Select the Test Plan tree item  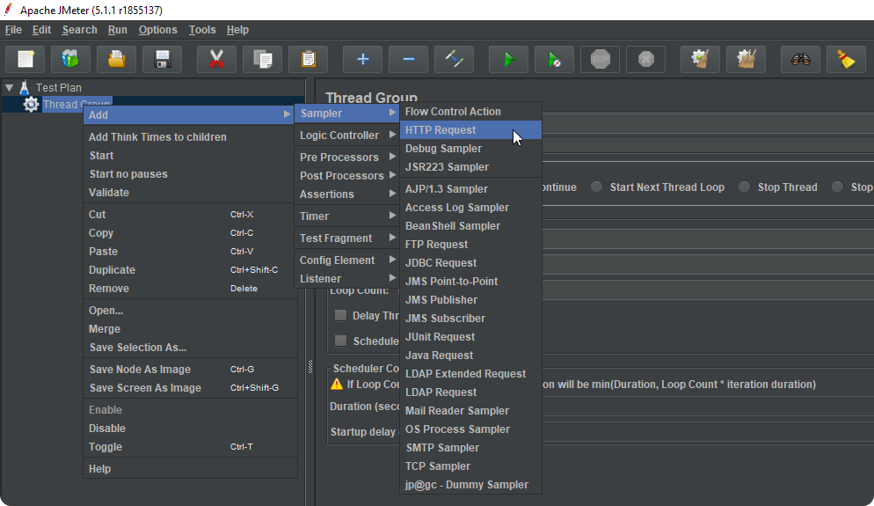tap(59, 87)
